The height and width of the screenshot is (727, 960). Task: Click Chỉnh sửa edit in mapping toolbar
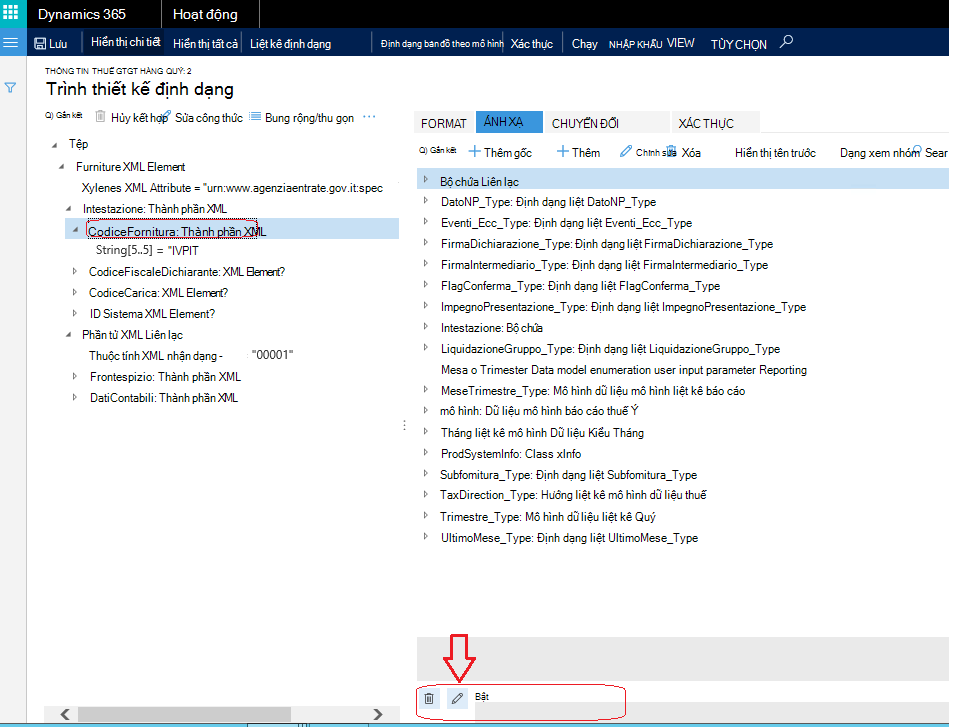pyautogui.click(x=647, y=152)
